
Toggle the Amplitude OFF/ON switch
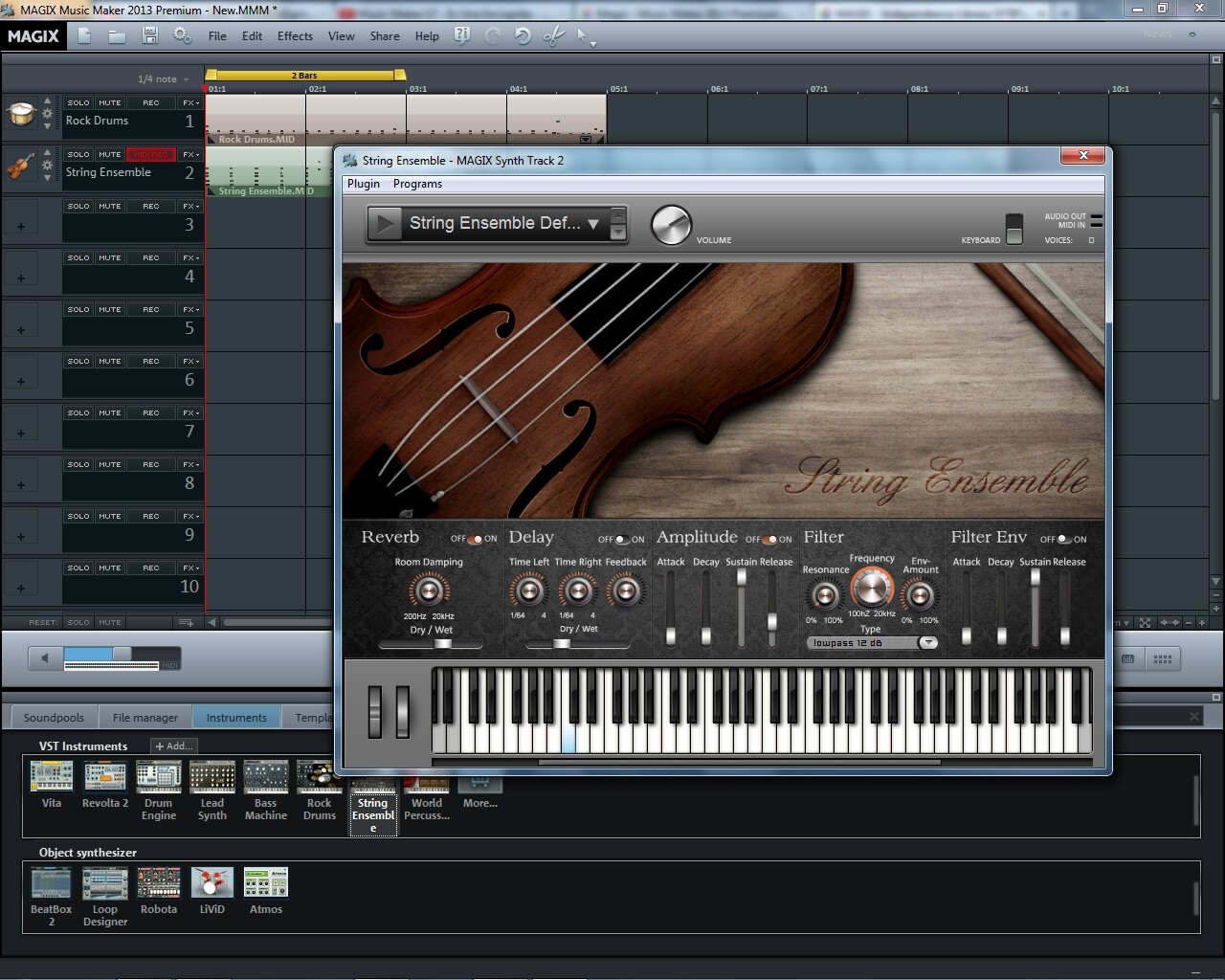click(769, 539)
